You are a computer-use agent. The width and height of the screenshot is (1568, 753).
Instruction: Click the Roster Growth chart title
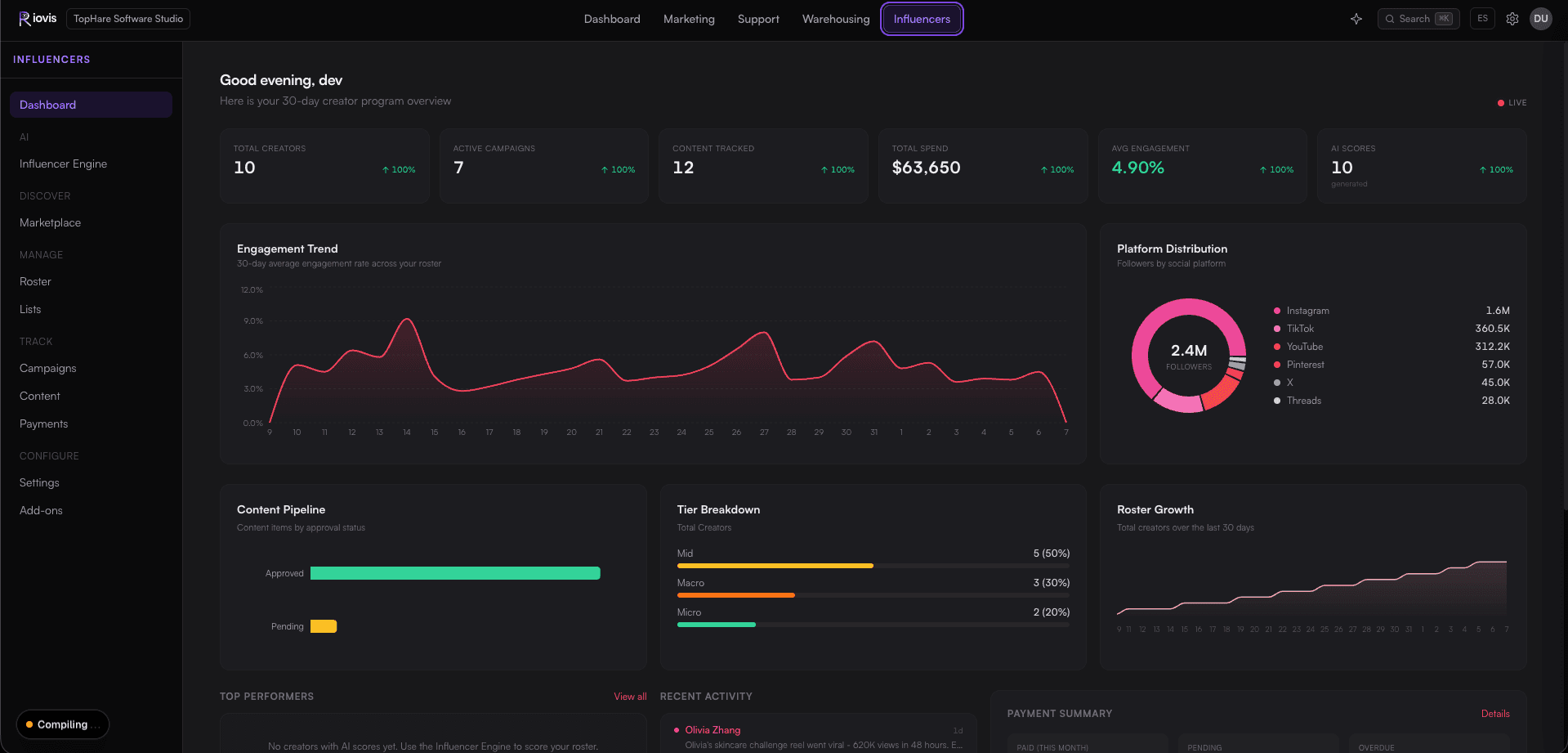(1155, 509)
